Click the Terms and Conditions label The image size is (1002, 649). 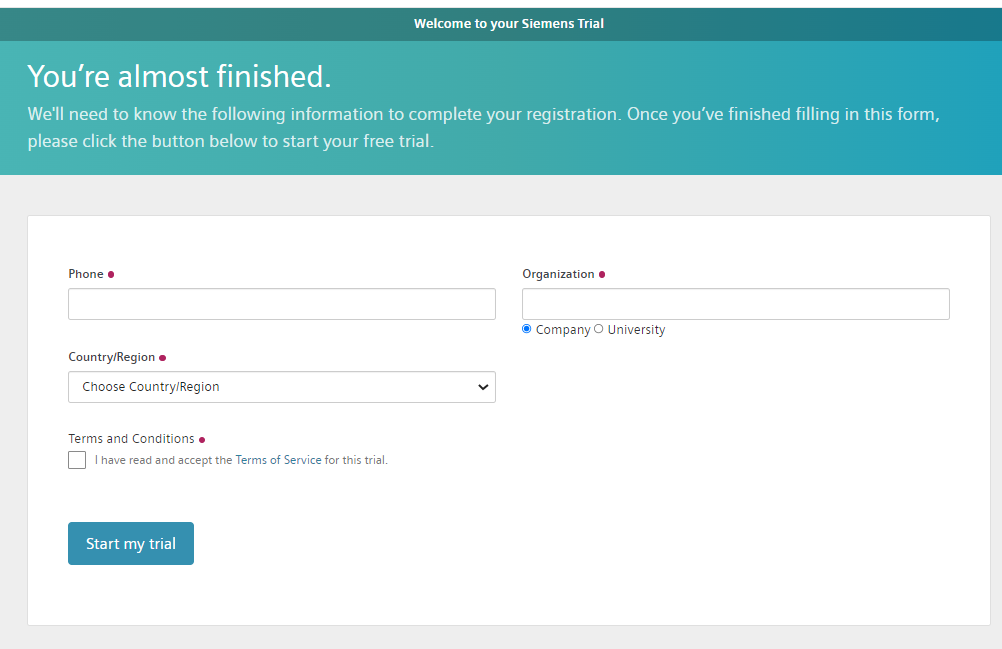(131, 439)
